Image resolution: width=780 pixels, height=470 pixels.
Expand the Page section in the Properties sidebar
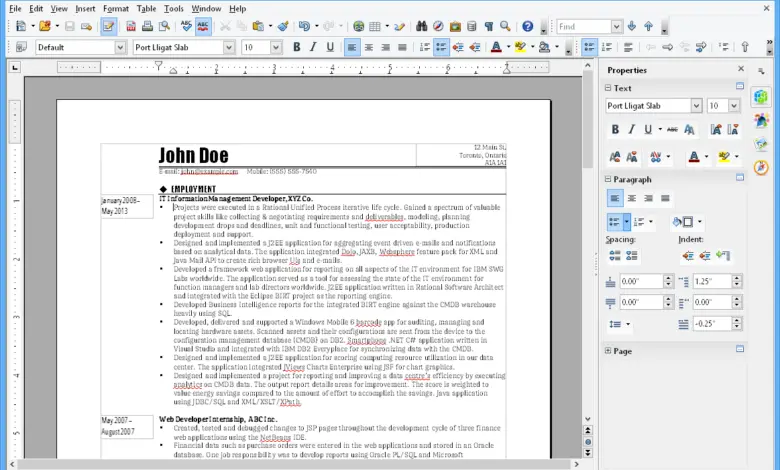point(610,351)
